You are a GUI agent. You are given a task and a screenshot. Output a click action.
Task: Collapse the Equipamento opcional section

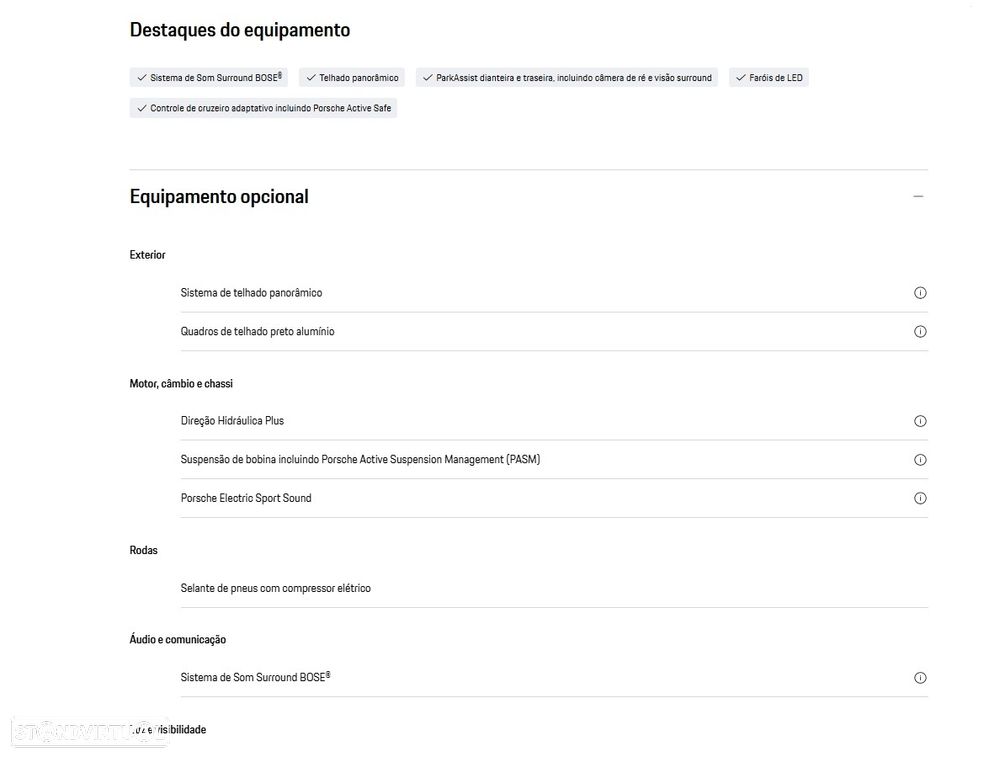click(x=918, y=197)
